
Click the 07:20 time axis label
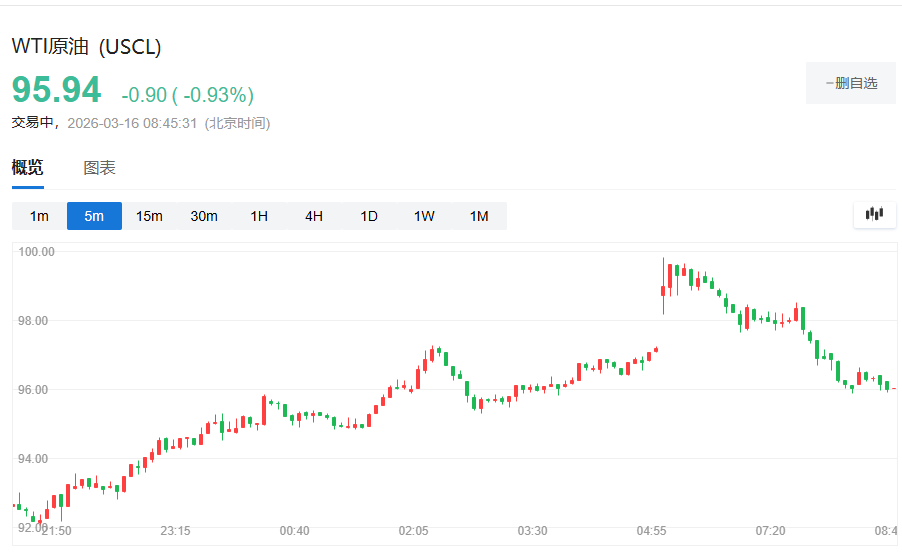pos(769,530)
